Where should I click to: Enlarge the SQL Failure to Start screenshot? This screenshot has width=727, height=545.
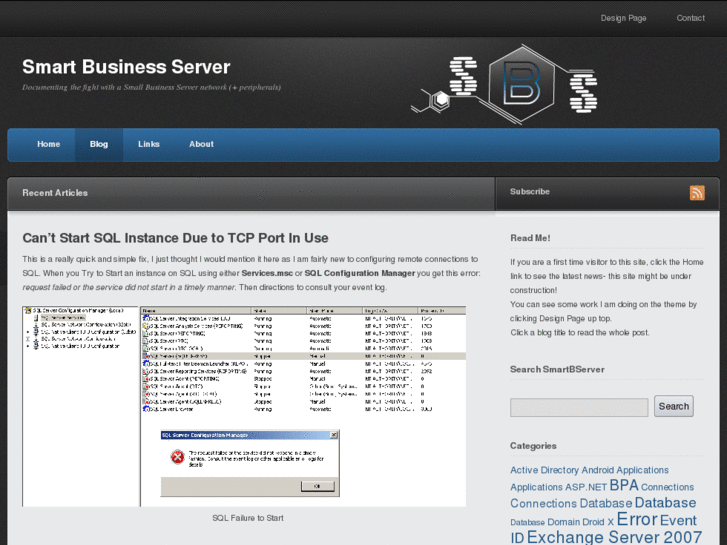click(x=244, y=406)
